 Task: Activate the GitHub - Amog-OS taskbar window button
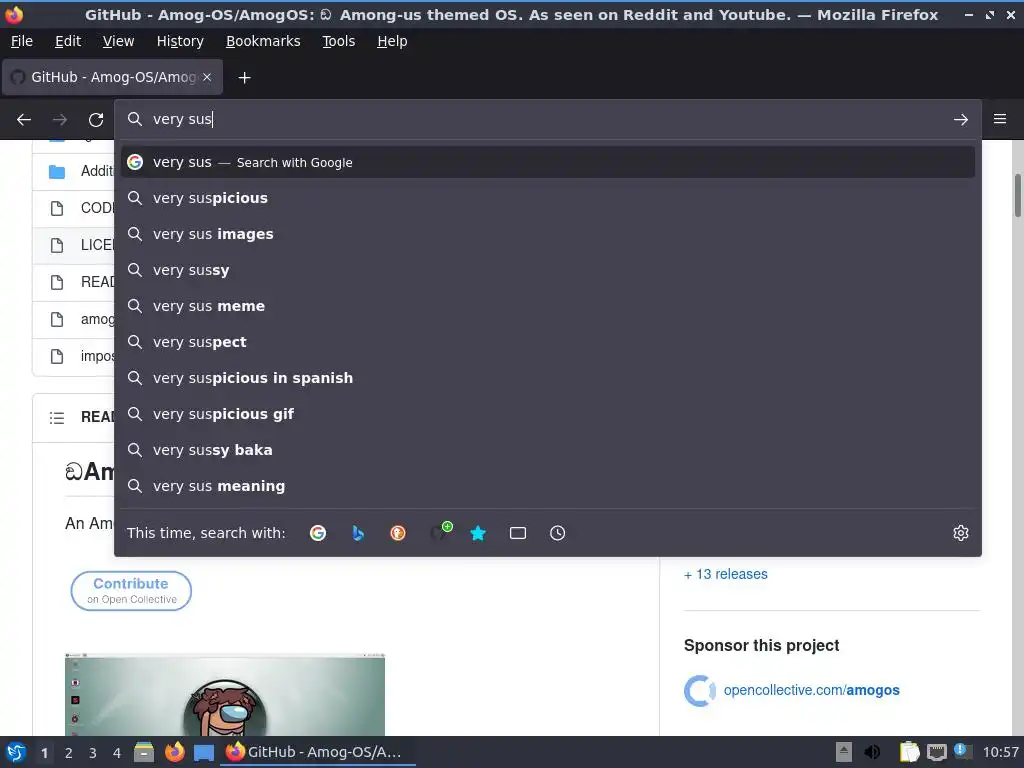click(319, 752)
